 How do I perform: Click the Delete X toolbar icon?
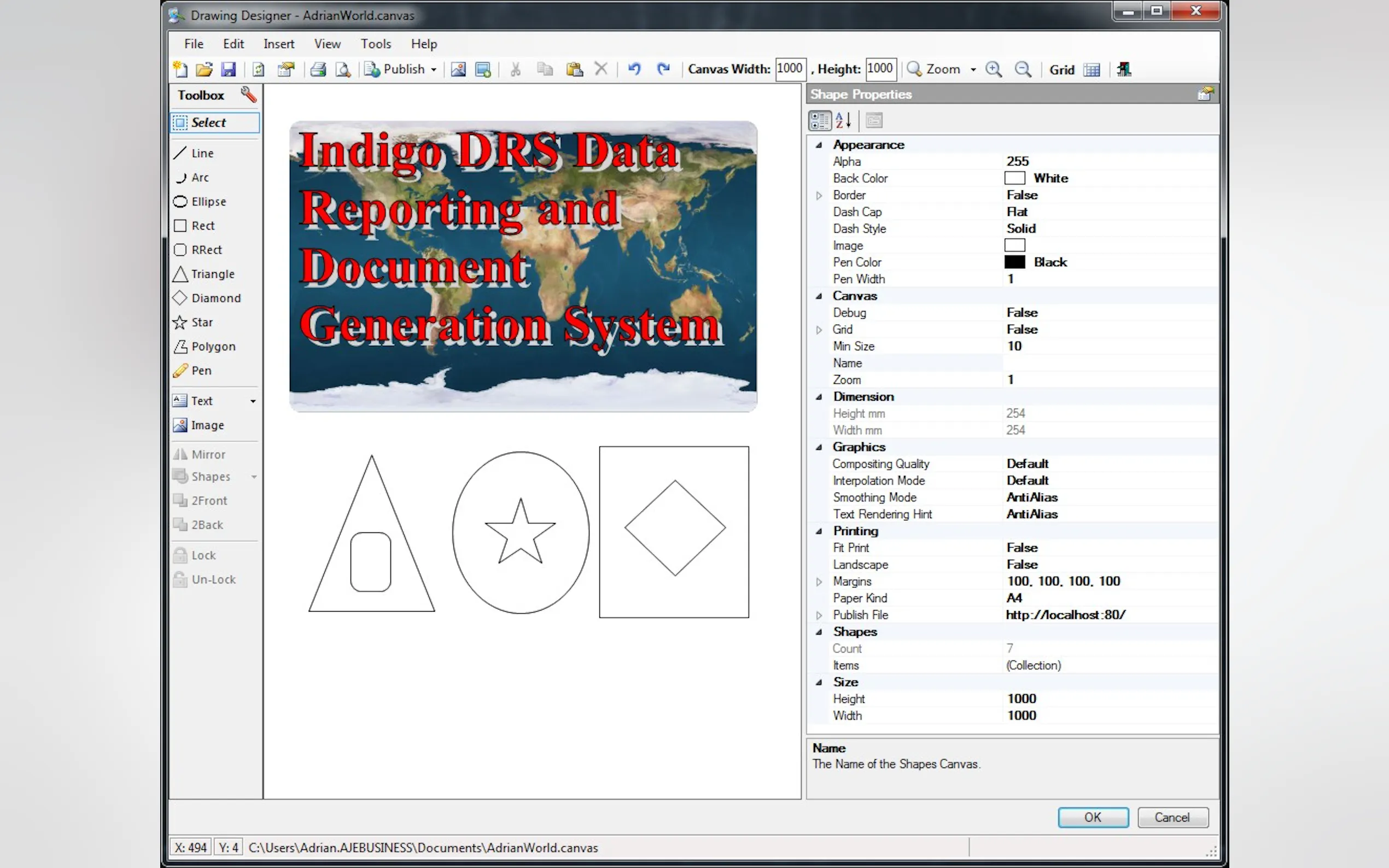[x=600, y=69]
